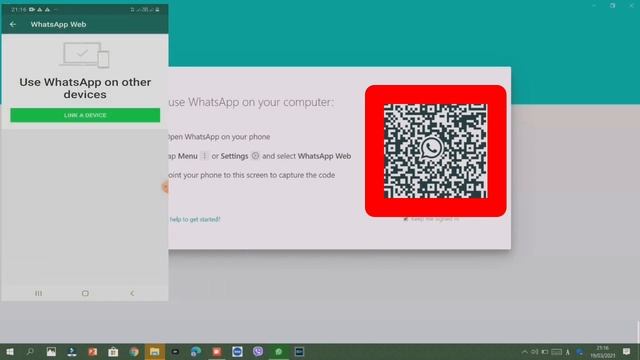Open the Microsoft Edge taskbar icon

point(196,352)
